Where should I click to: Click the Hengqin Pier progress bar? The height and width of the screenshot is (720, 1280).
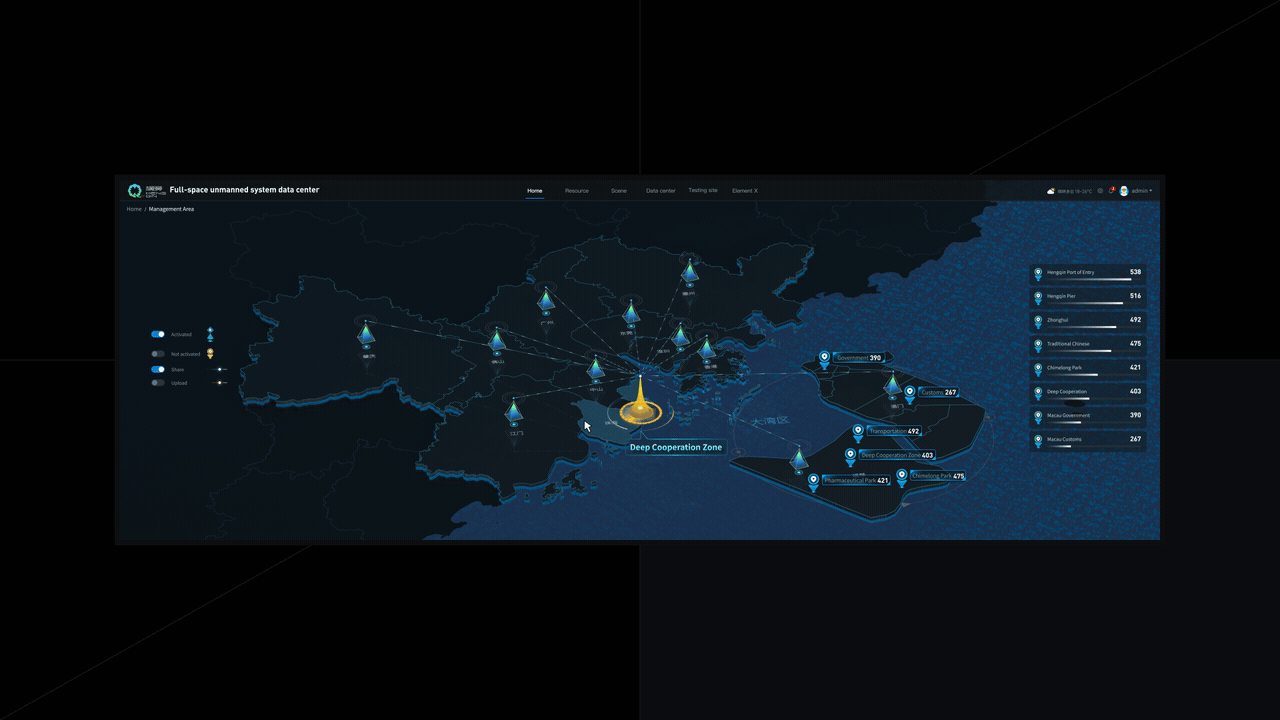point(1094,303)
